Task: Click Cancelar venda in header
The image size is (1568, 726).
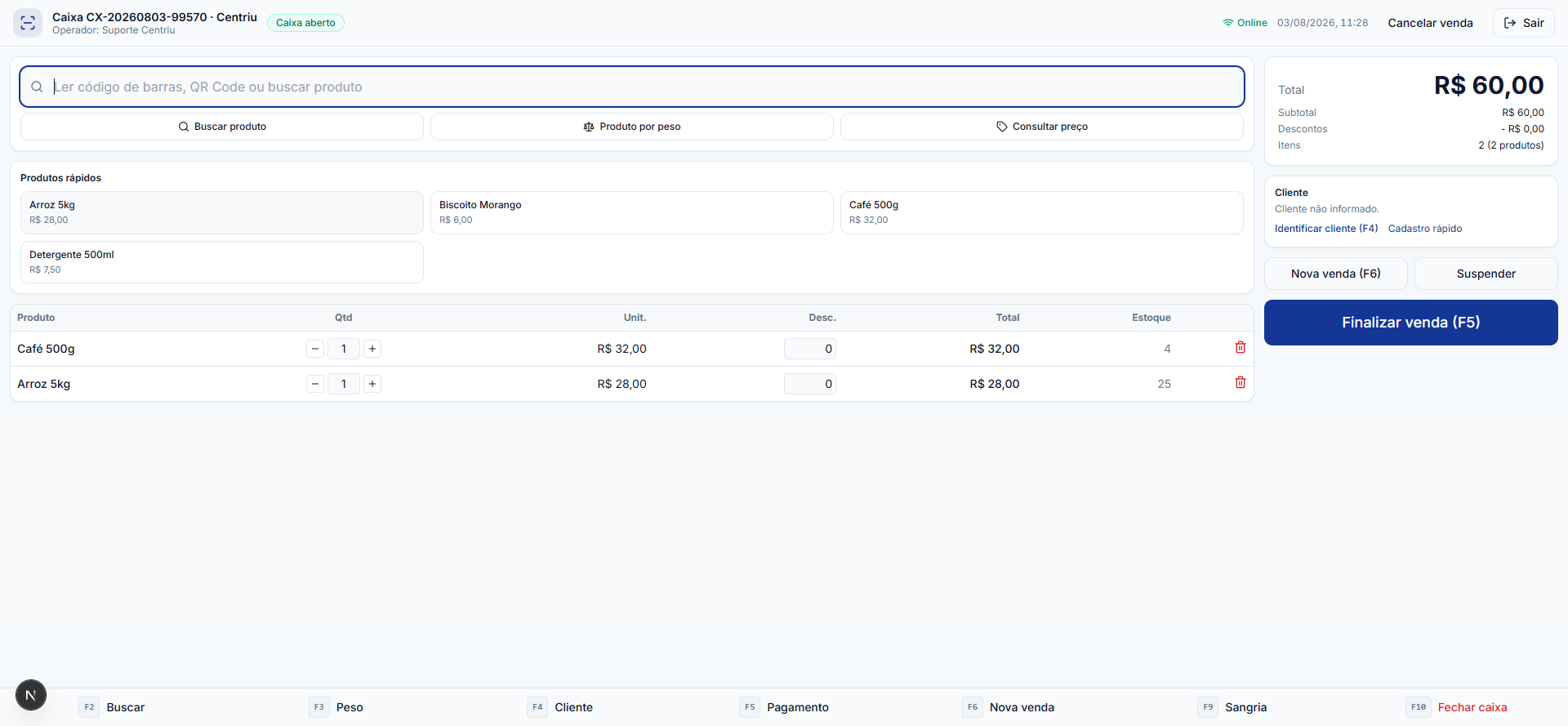Action: (1431, 23)
